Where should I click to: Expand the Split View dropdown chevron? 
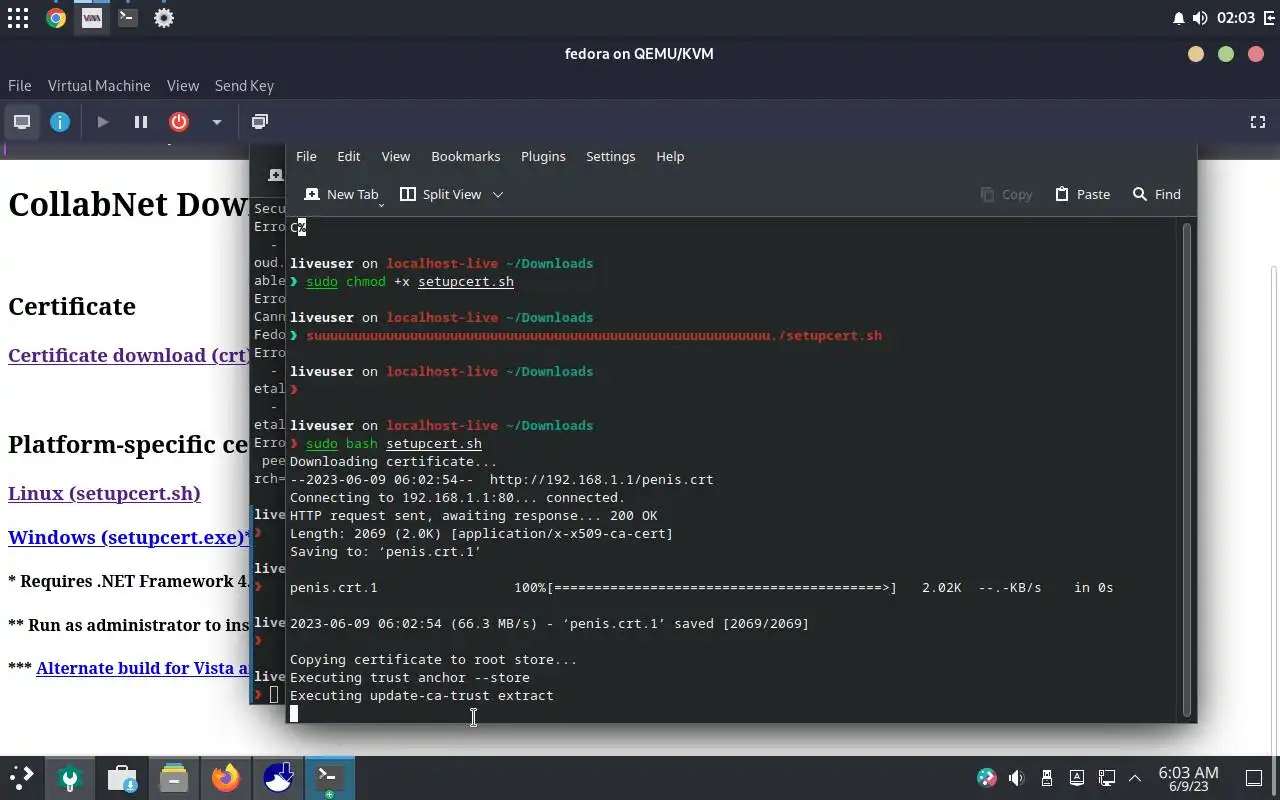click(498, 194)
